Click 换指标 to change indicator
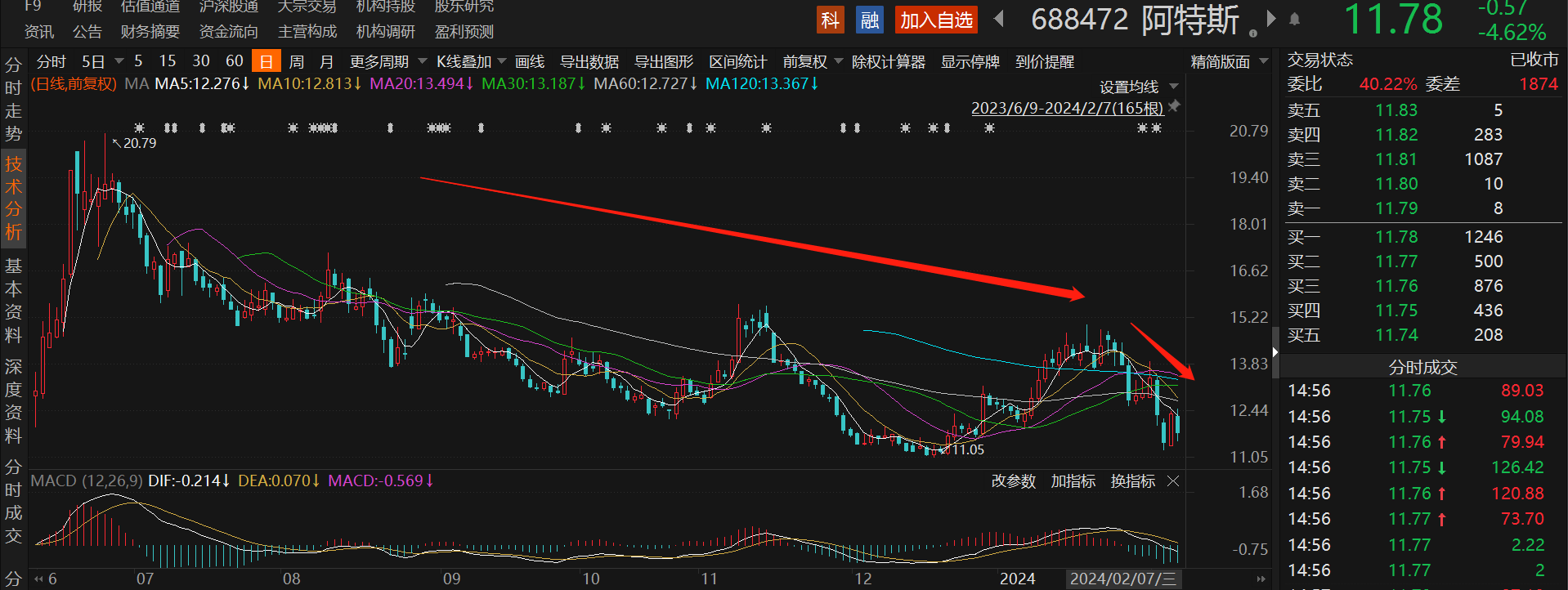This screenshot has width=1568, height=590. tap(1133, 481)
